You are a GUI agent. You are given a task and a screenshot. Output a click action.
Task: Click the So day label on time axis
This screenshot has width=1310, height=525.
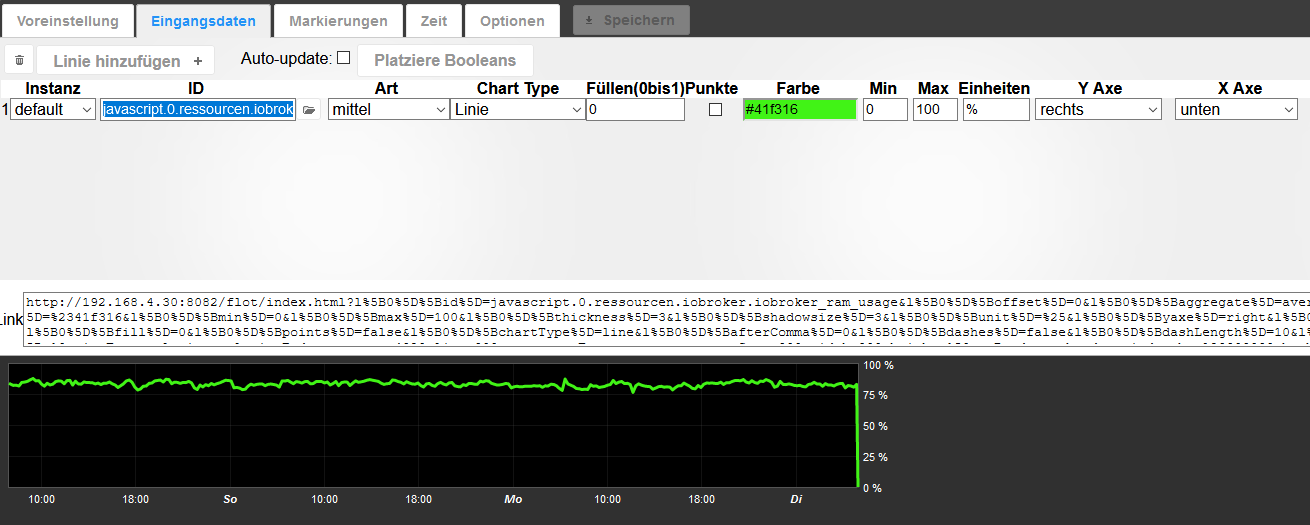[230, 499]
